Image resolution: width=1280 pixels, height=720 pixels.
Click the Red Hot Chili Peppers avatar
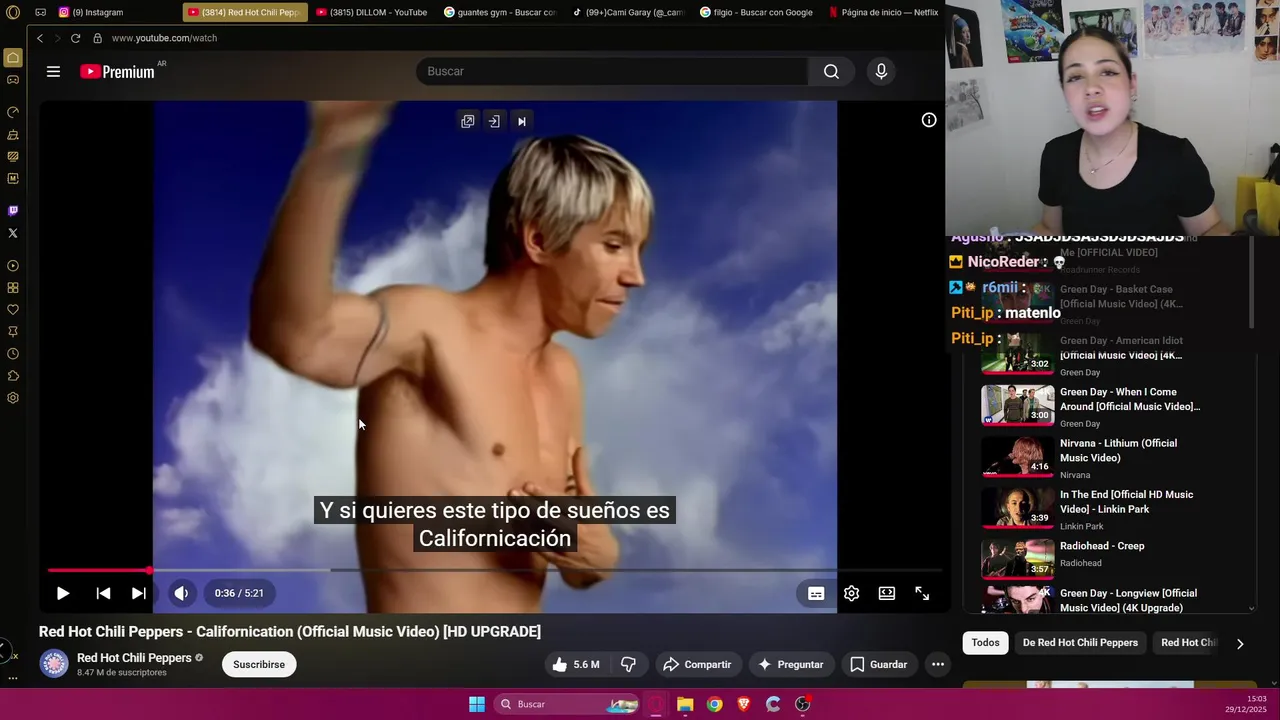coord(54,664)
